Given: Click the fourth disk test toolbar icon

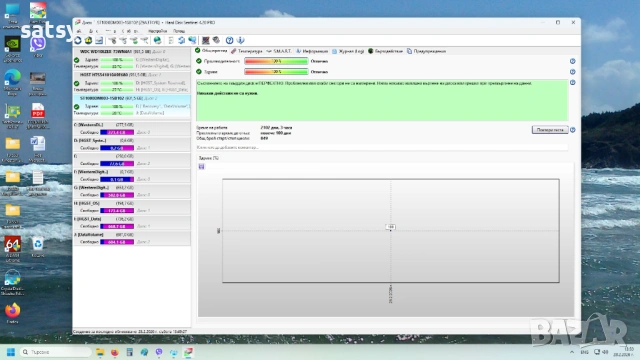Looking at the screenshot, I should [x=144, y=40].
